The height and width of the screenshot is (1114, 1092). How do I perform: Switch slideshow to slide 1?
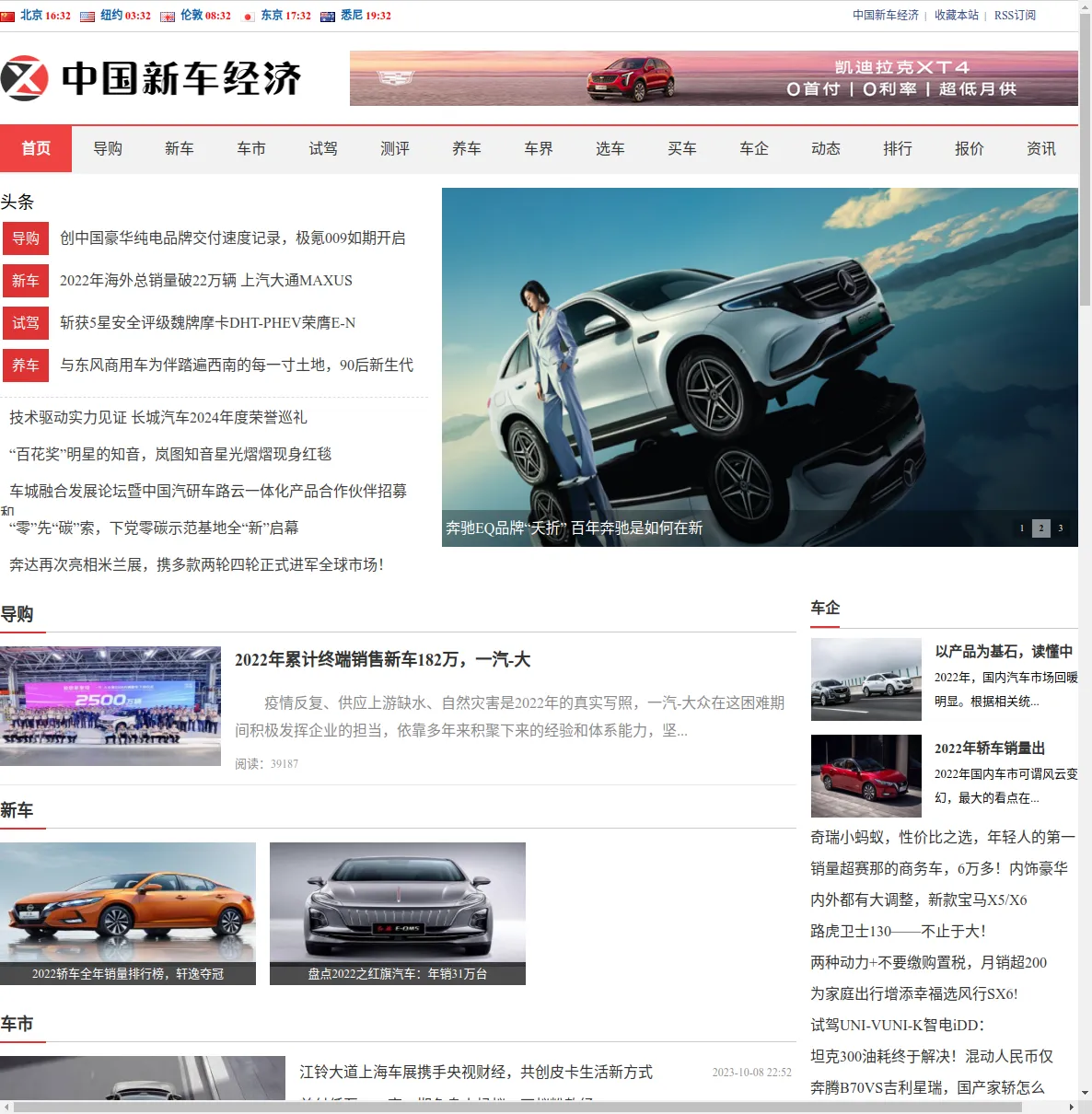(x=1022, y=528)
